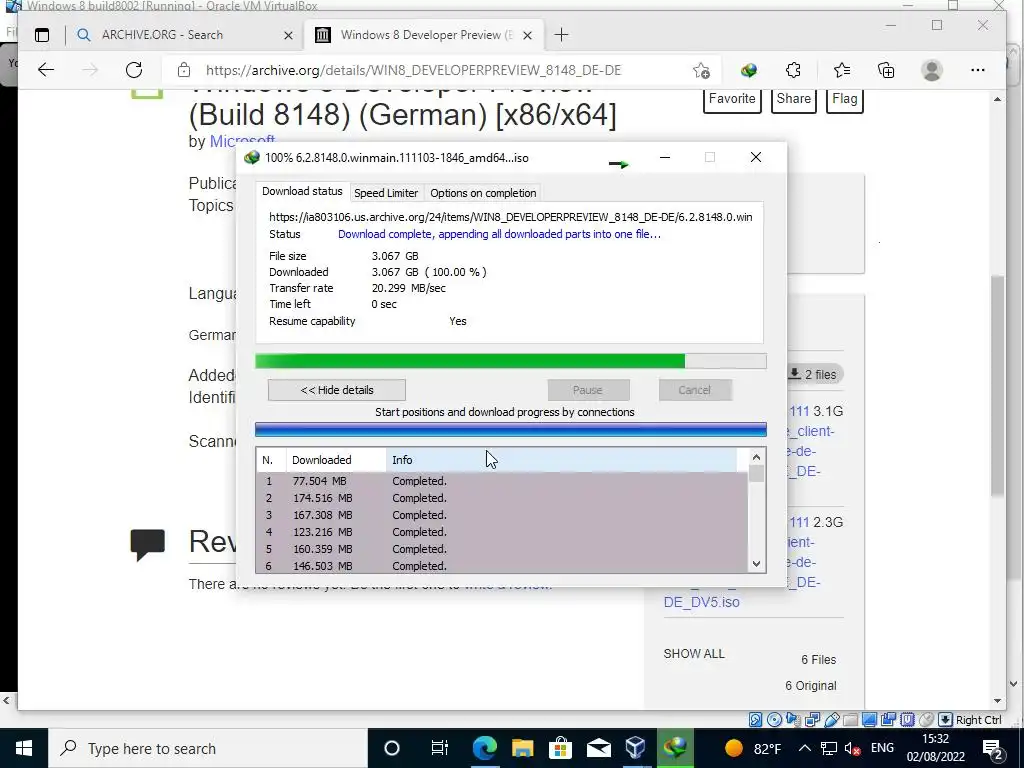Click the Edge browser back arrow
This screenshot has width=1024, height=768.
[x=46, y=70]
